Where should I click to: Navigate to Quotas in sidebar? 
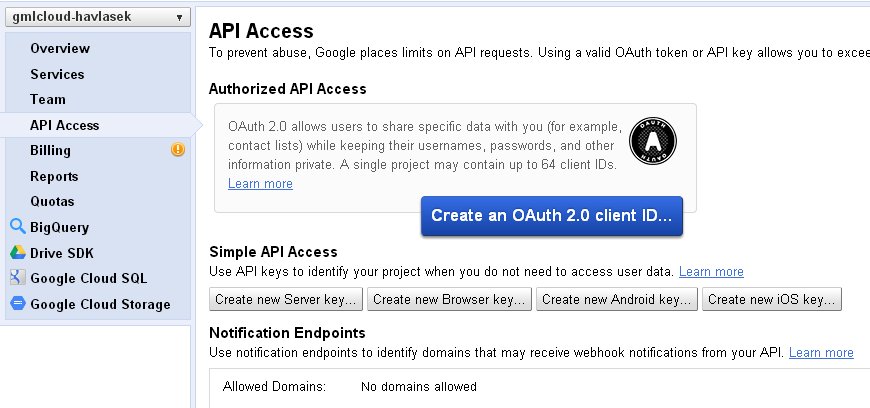(x=52, y=202)
